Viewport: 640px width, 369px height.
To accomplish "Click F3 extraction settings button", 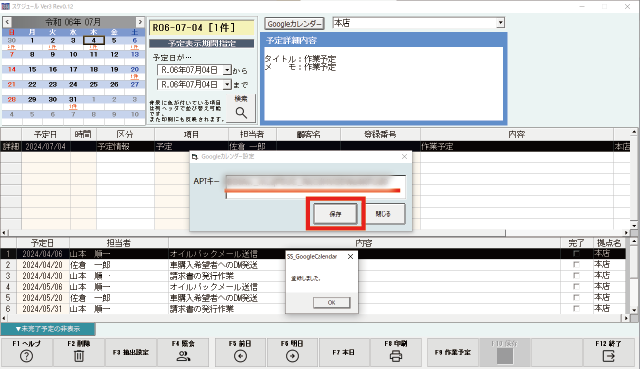I will tap(131, 351).
